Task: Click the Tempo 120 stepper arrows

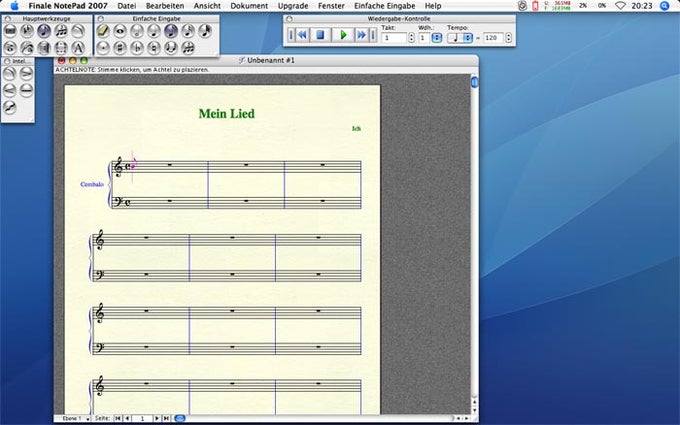Action: coord(509,38)
